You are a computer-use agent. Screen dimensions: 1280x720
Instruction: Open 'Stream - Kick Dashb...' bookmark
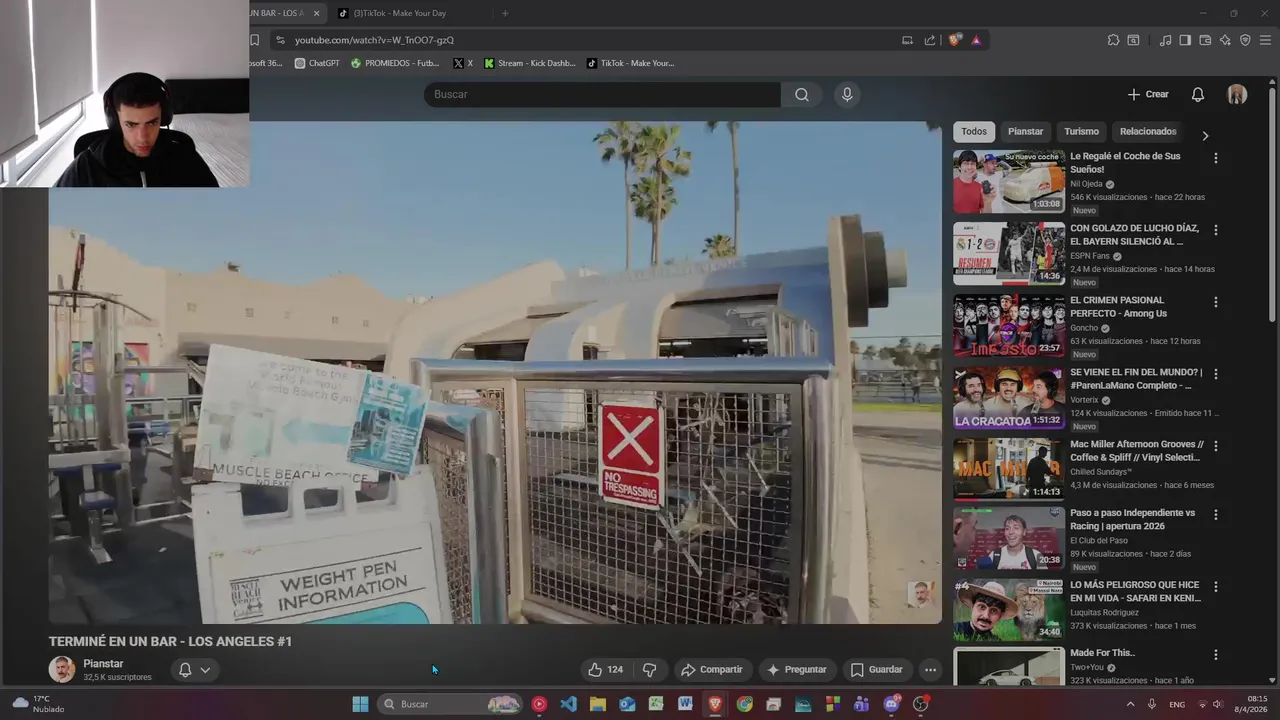tap(530, 63)
